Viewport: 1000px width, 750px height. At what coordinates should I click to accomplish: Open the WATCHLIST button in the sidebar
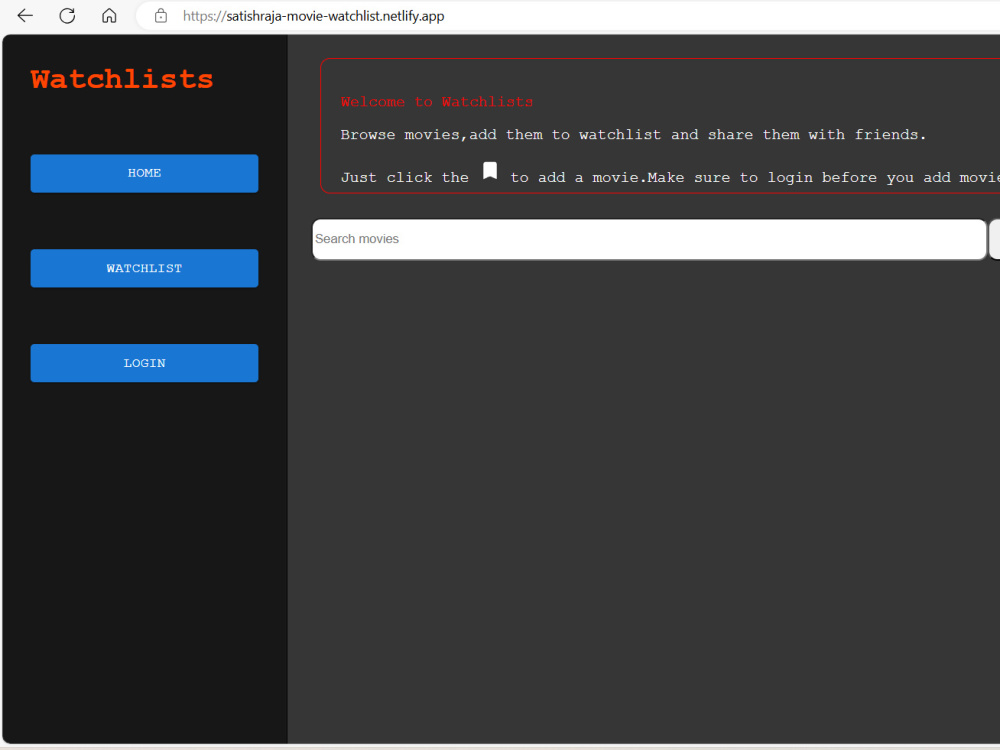point(144,268)
